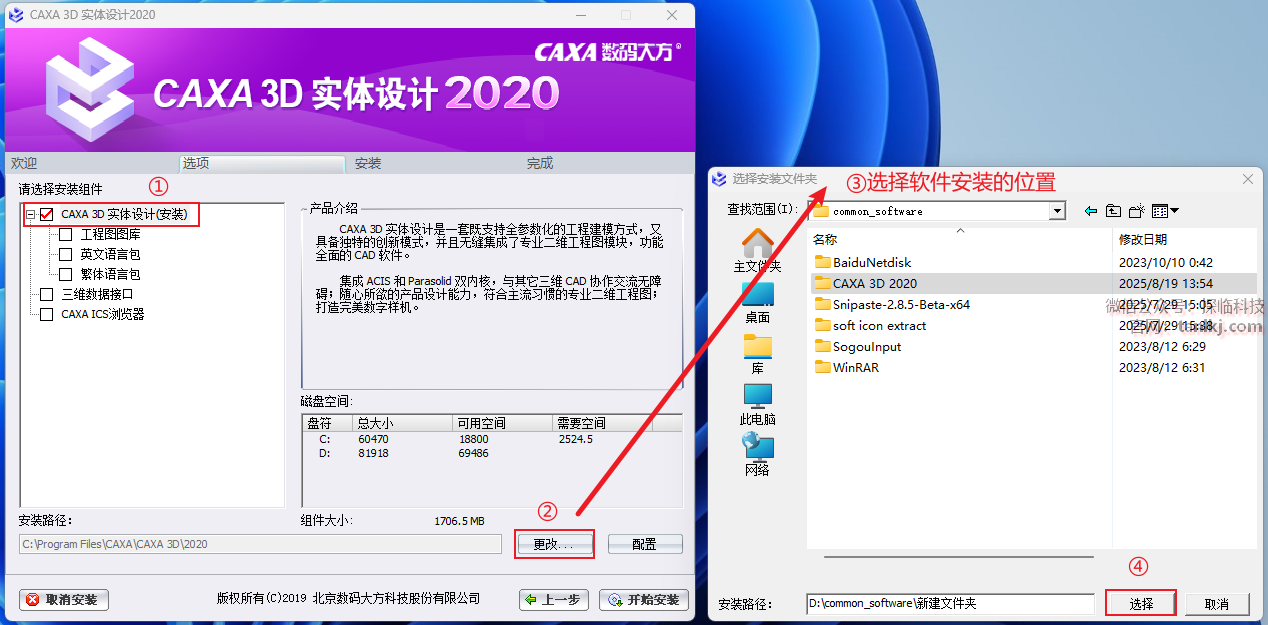This screenshot has width=1268, height=625.
Task: Enable 繁体语言包 checkbox
Action: pyautogui.click(x=66, y=274)
